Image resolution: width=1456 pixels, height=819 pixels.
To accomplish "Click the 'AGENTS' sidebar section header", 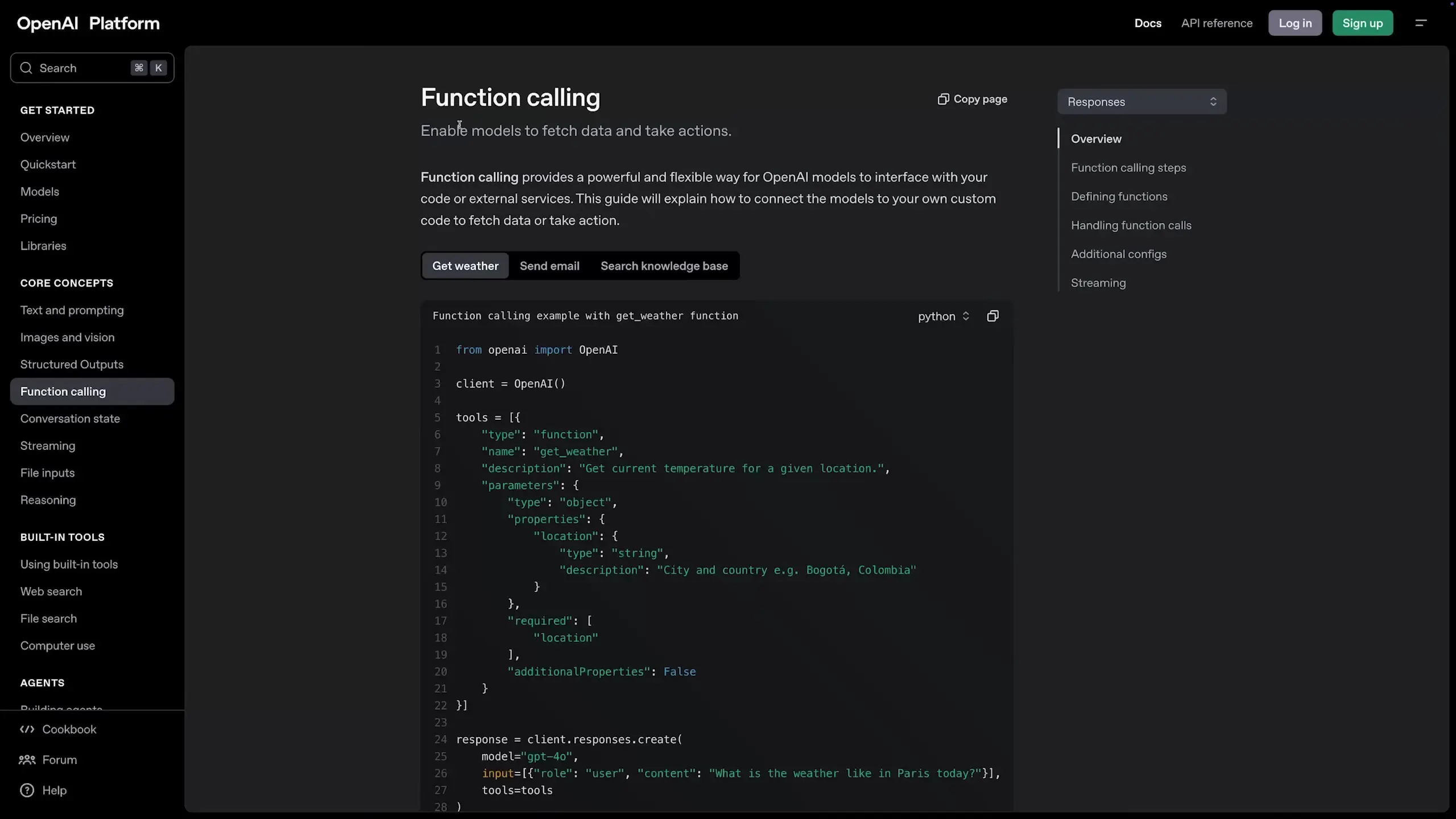I will pos(42,683).
